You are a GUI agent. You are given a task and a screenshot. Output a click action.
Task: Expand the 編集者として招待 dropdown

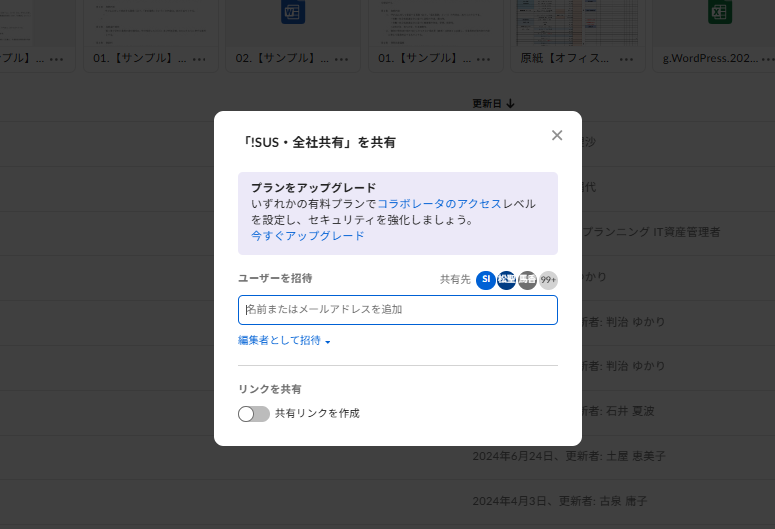(x=284, y=341)
